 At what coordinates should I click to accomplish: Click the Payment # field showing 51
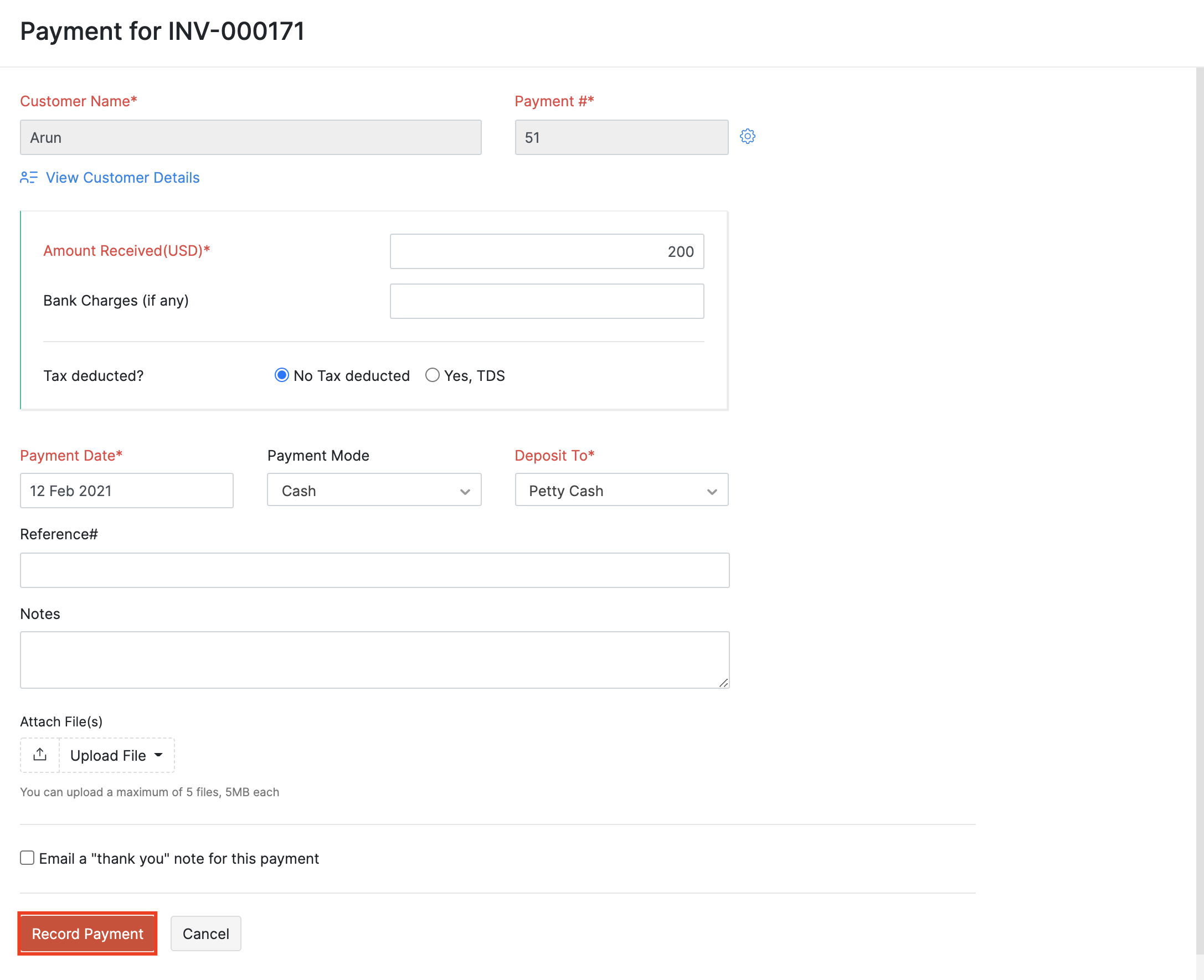coord(621,137)
